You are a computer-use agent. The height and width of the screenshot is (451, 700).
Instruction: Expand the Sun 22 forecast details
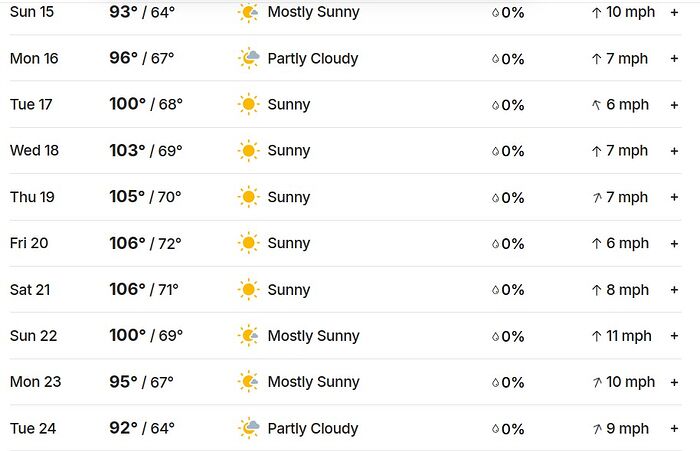coord(674,336)
